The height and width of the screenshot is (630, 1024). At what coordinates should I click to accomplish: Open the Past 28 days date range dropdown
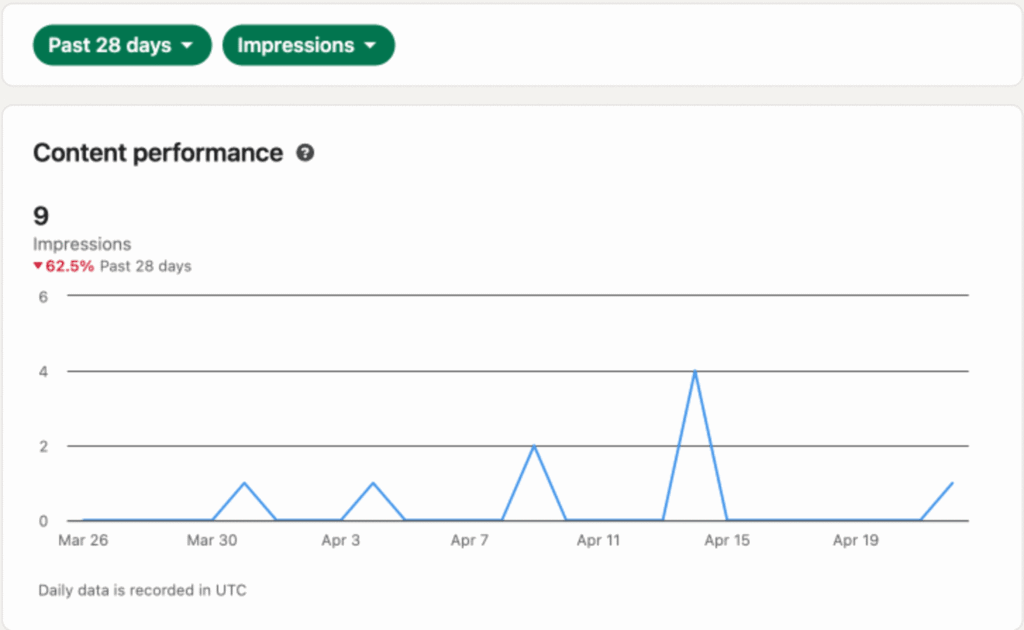pos(121,46)
